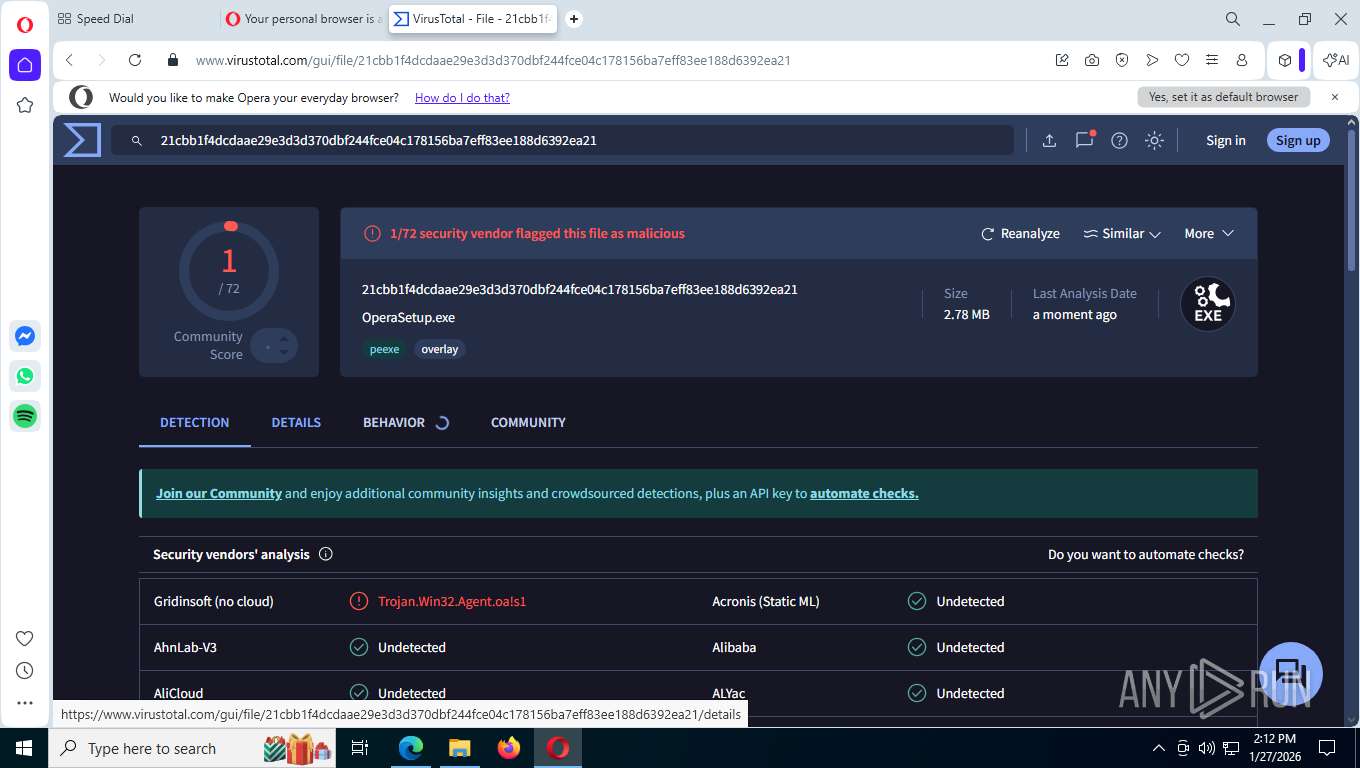Click the Gridinsoft (no cloud) vendor name
The image size is (1360, 768).
coord(214,601)
